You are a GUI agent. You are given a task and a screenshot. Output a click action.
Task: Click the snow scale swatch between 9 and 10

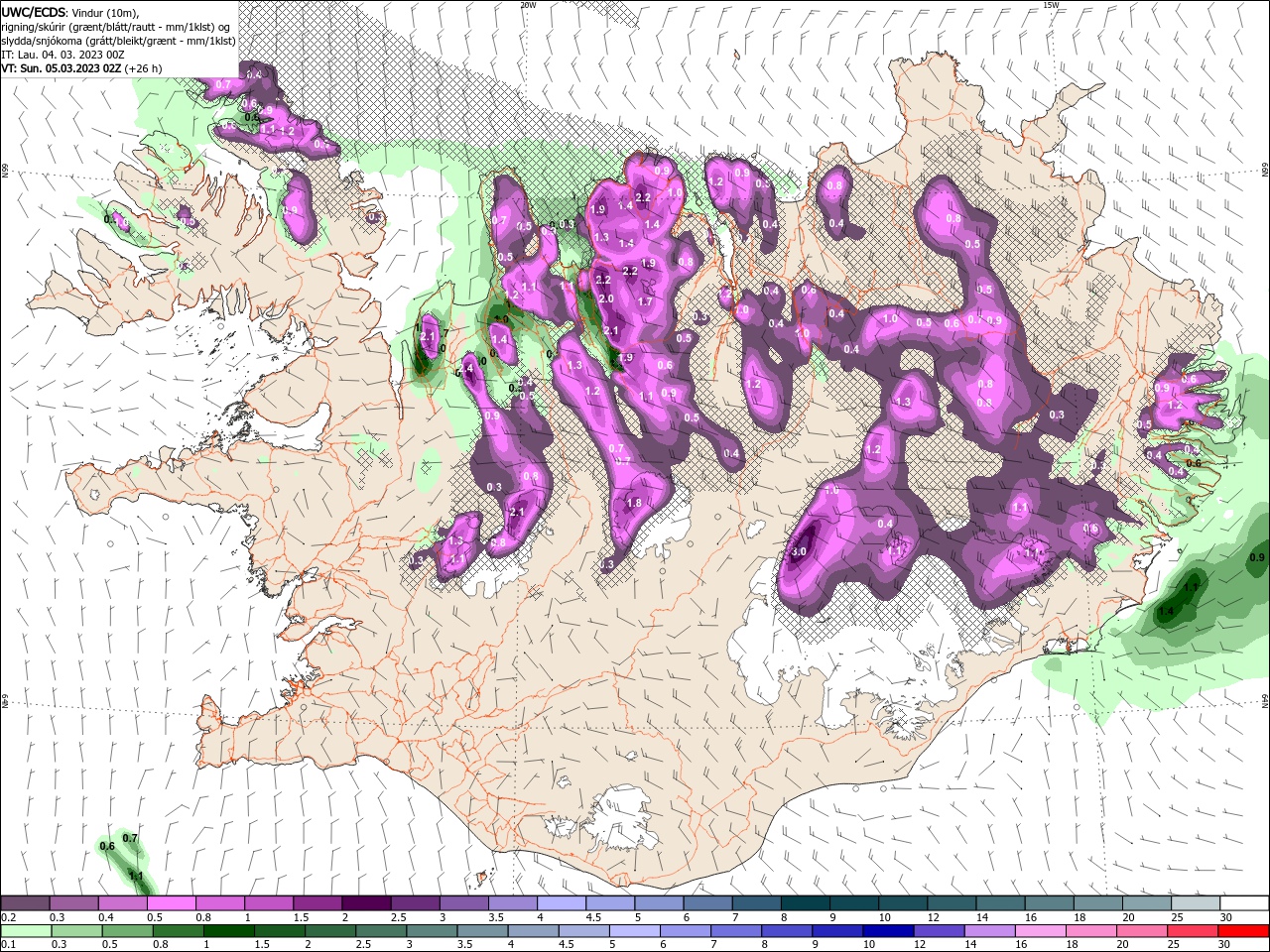854,903
